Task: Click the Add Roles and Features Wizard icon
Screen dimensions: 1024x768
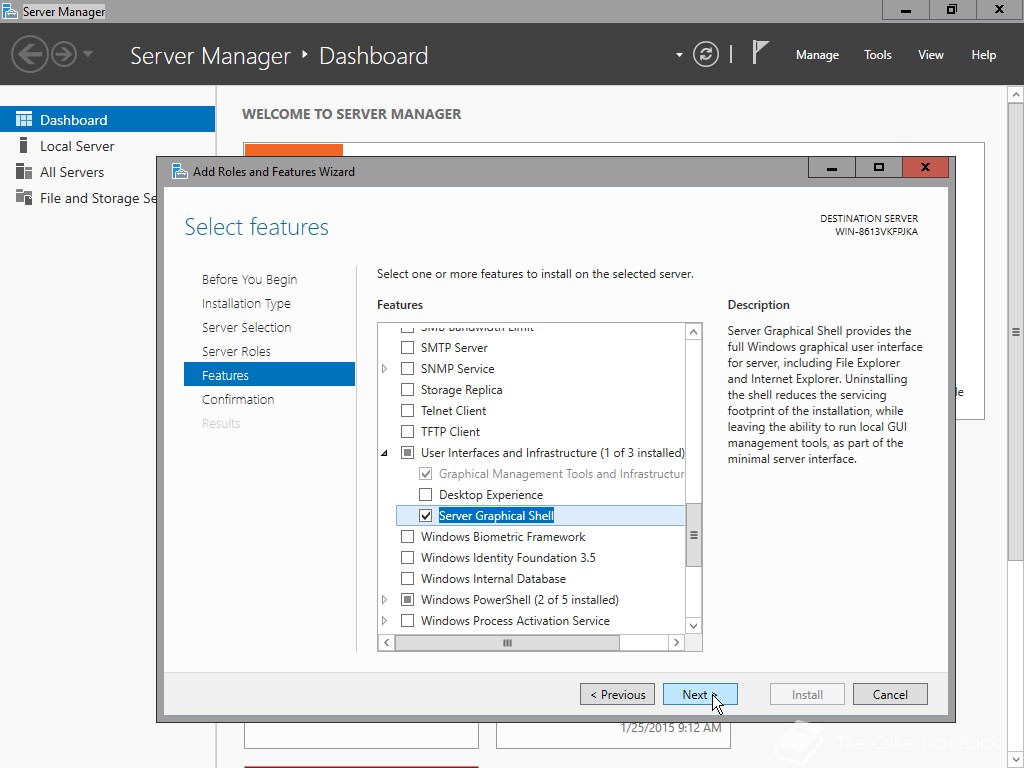Action: click(x=179, y=171)
